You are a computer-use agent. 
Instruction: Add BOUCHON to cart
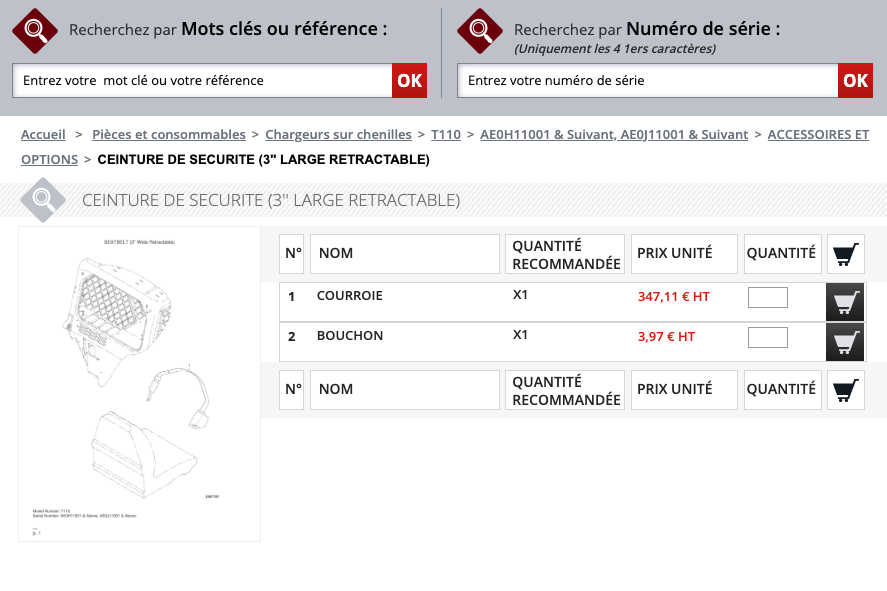click(x=845, y=342)
